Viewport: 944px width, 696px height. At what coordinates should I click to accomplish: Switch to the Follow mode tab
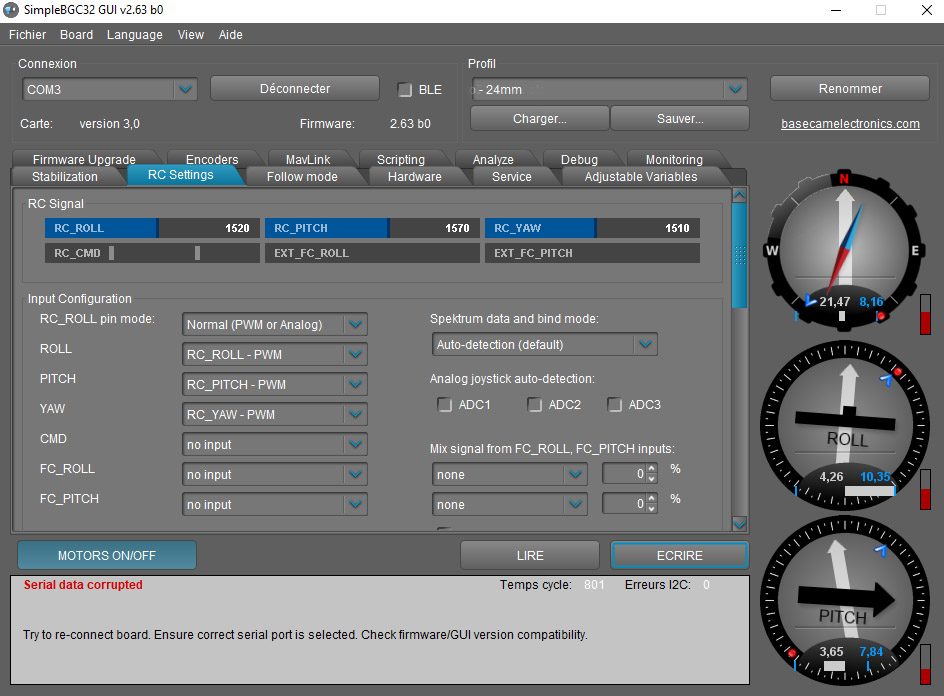302,177
